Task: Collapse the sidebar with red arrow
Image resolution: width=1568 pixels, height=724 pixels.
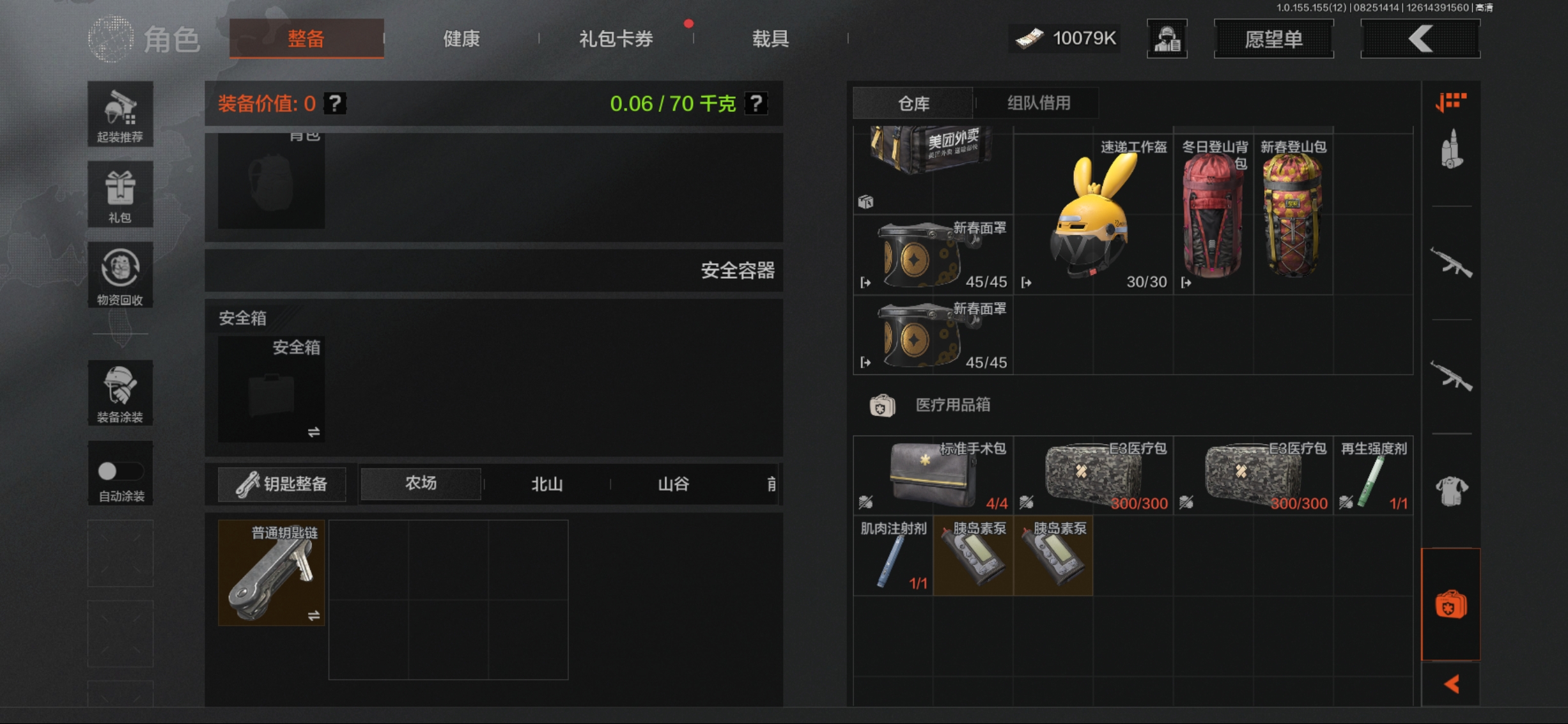Action: pos(1451,684)
